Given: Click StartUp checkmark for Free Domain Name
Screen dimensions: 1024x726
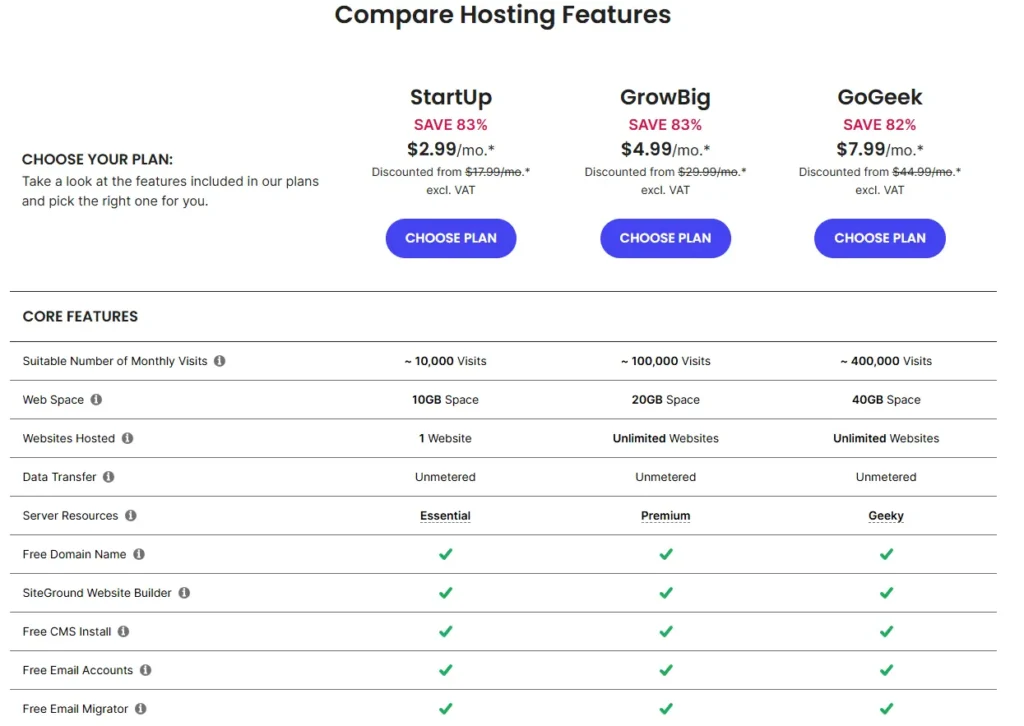Looking at the screenshot, I should pyautogui.click(x=445, y=554).
